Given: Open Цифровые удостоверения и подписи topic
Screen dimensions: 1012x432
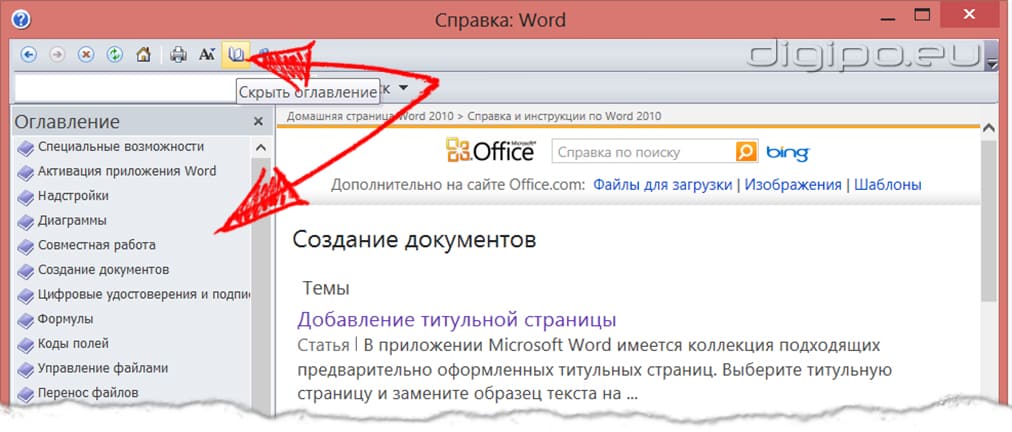Looking at the screenshot, I should (144, 294).
